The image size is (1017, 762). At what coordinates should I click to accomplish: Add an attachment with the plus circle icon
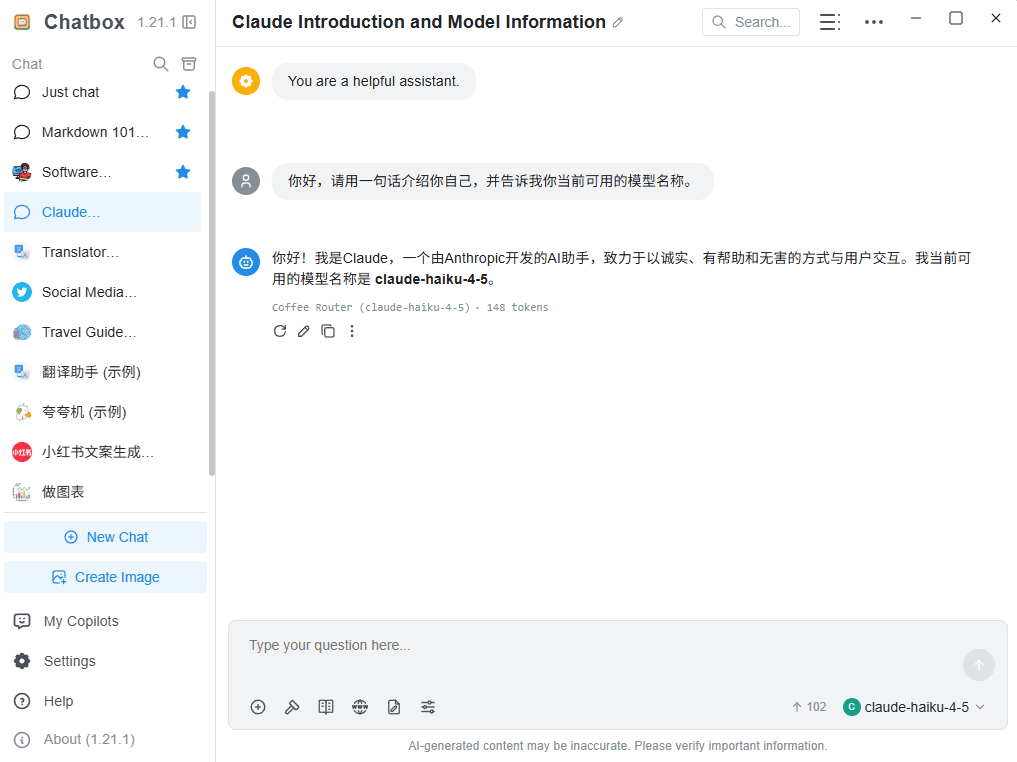coord(258,707)
